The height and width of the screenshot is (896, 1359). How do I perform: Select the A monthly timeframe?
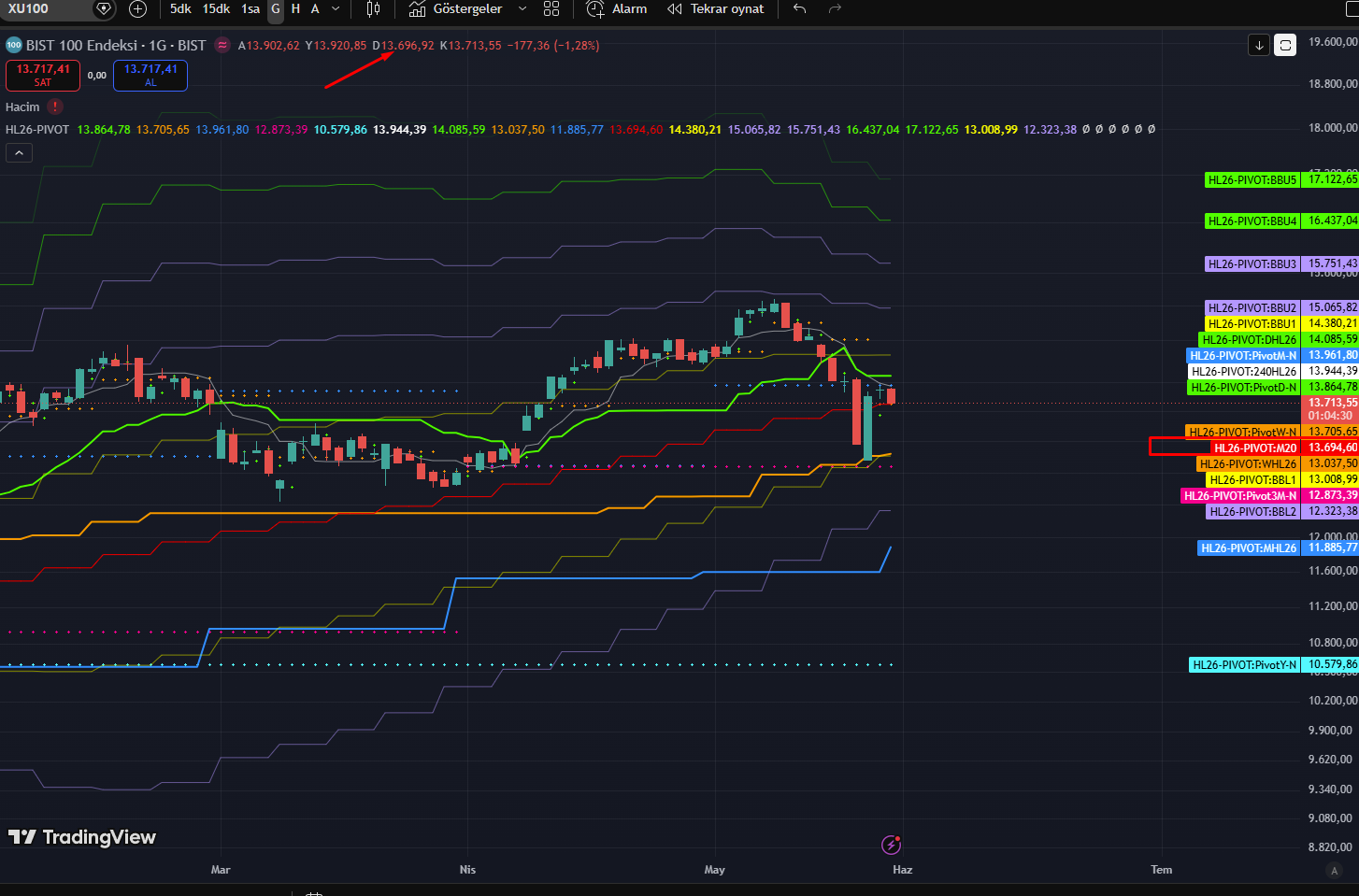315,9
